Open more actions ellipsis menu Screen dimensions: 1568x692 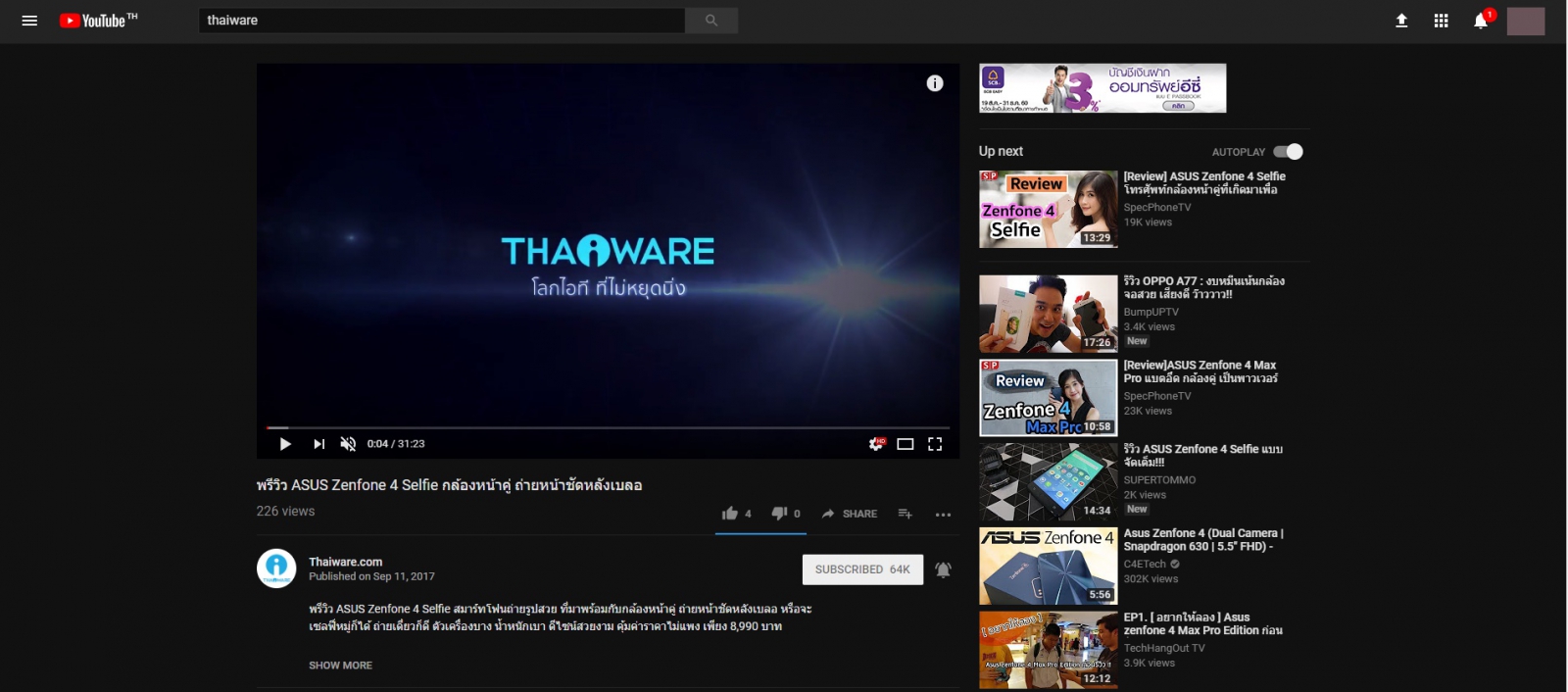point(943,515)
